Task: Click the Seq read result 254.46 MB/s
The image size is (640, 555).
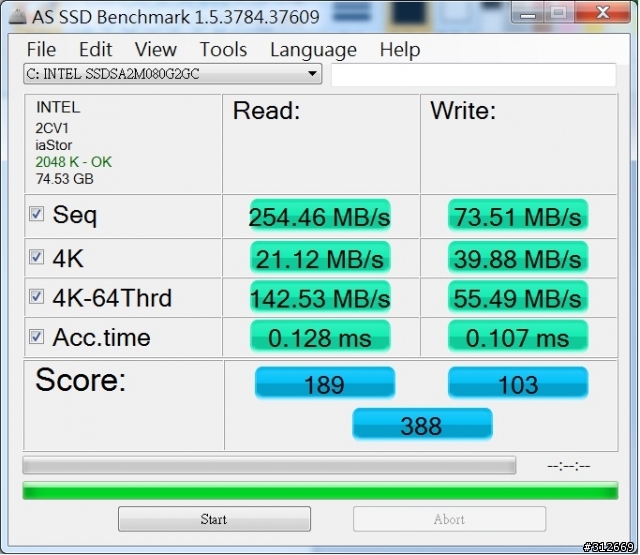Action: tap(320, 216)
